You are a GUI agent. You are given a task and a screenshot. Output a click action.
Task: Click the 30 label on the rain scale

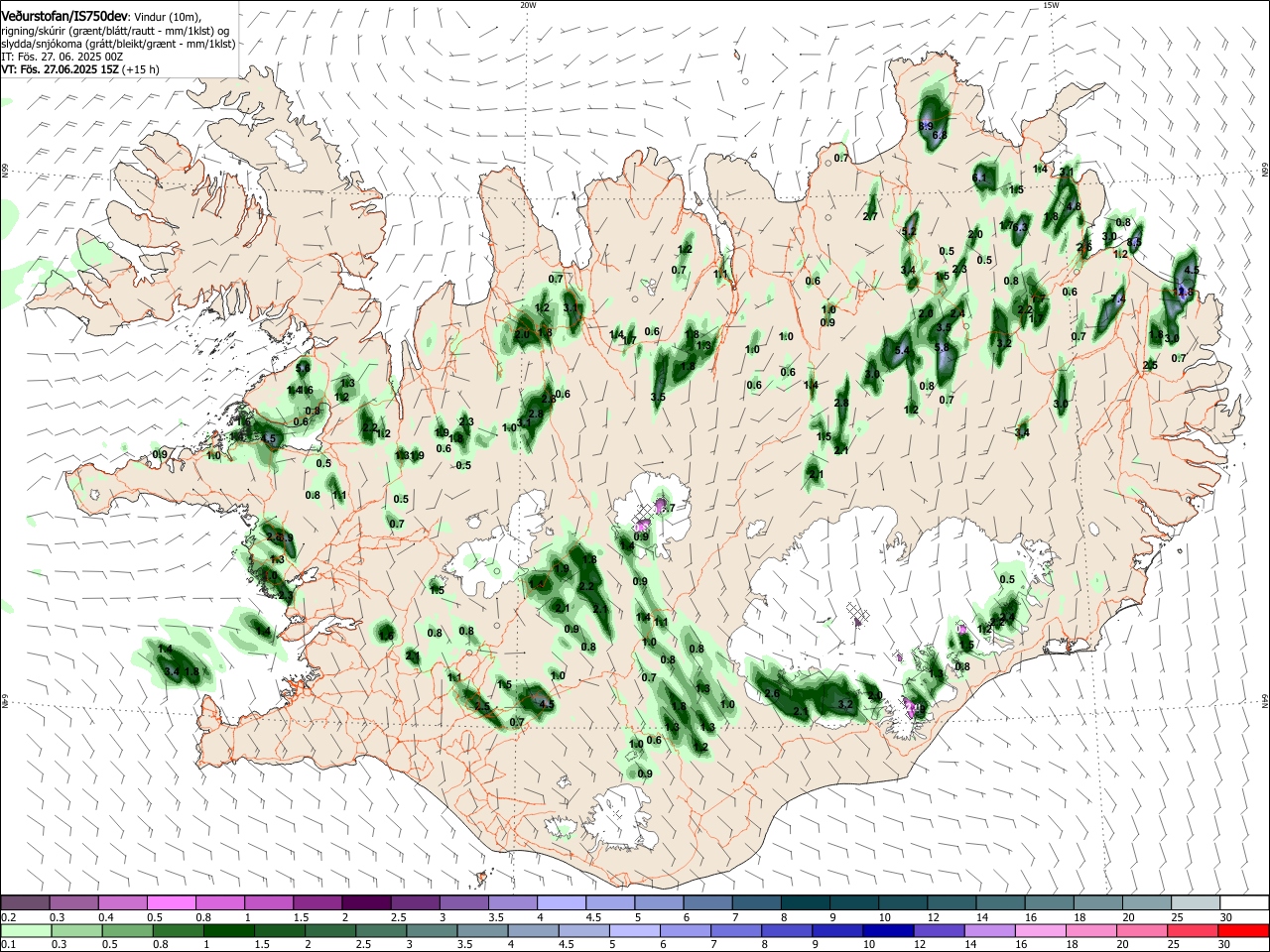(x=1224, y=945)
